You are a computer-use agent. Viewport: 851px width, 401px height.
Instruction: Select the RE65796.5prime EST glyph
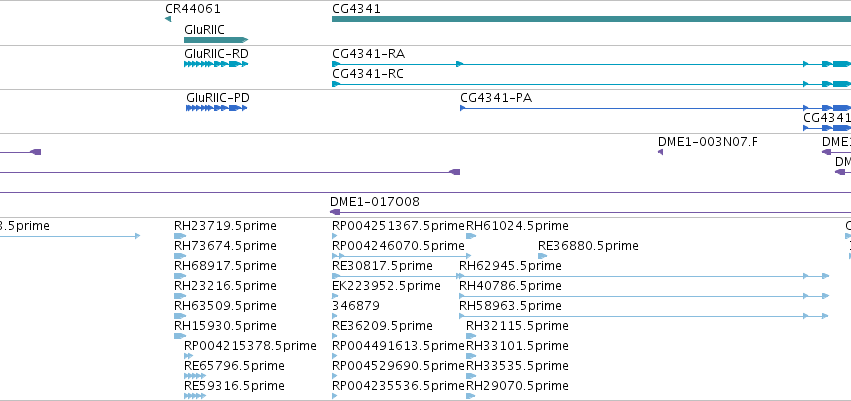point(195,376)
